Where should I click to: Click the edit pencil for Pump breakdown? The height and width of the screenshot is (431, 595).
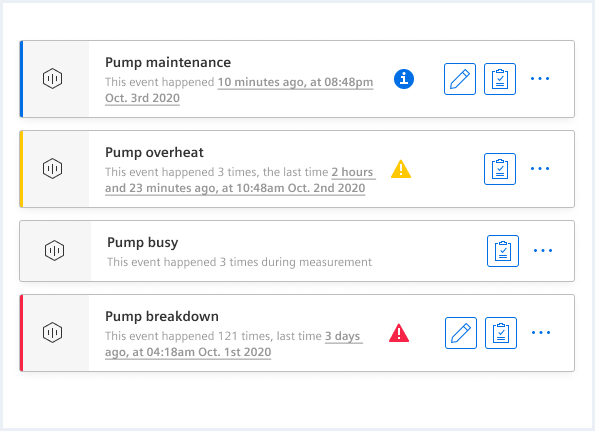click(461, 333)
